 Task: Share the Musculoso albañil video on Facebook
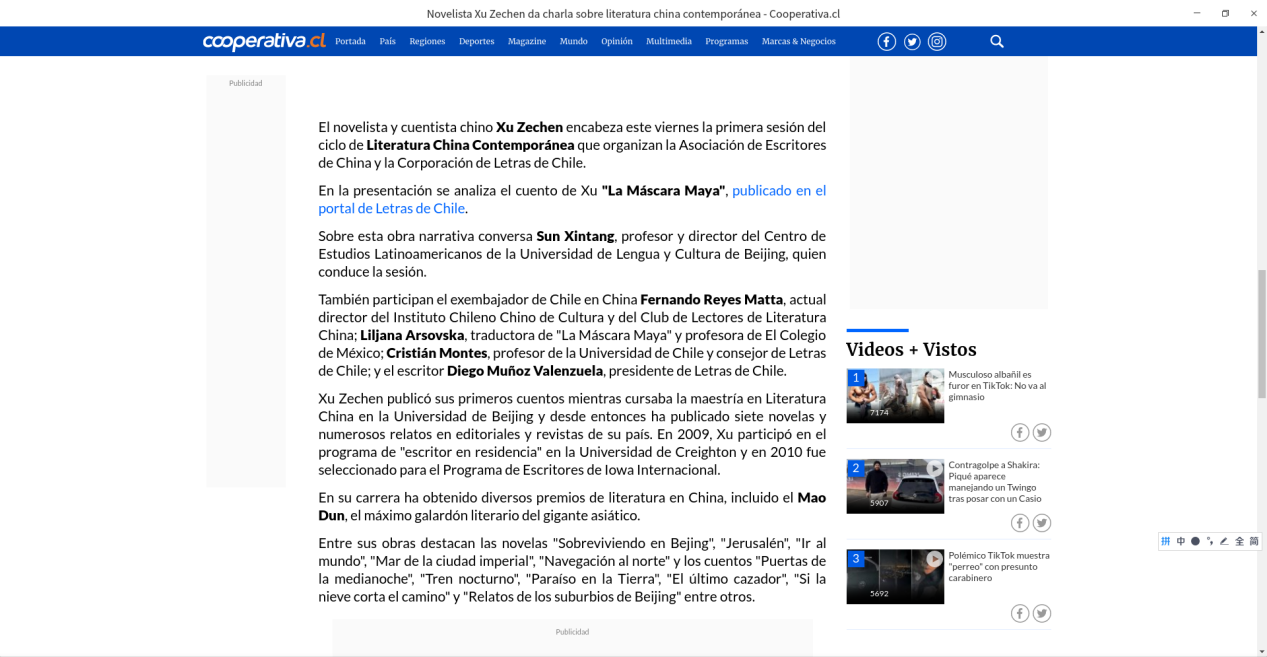[1019, 432]
